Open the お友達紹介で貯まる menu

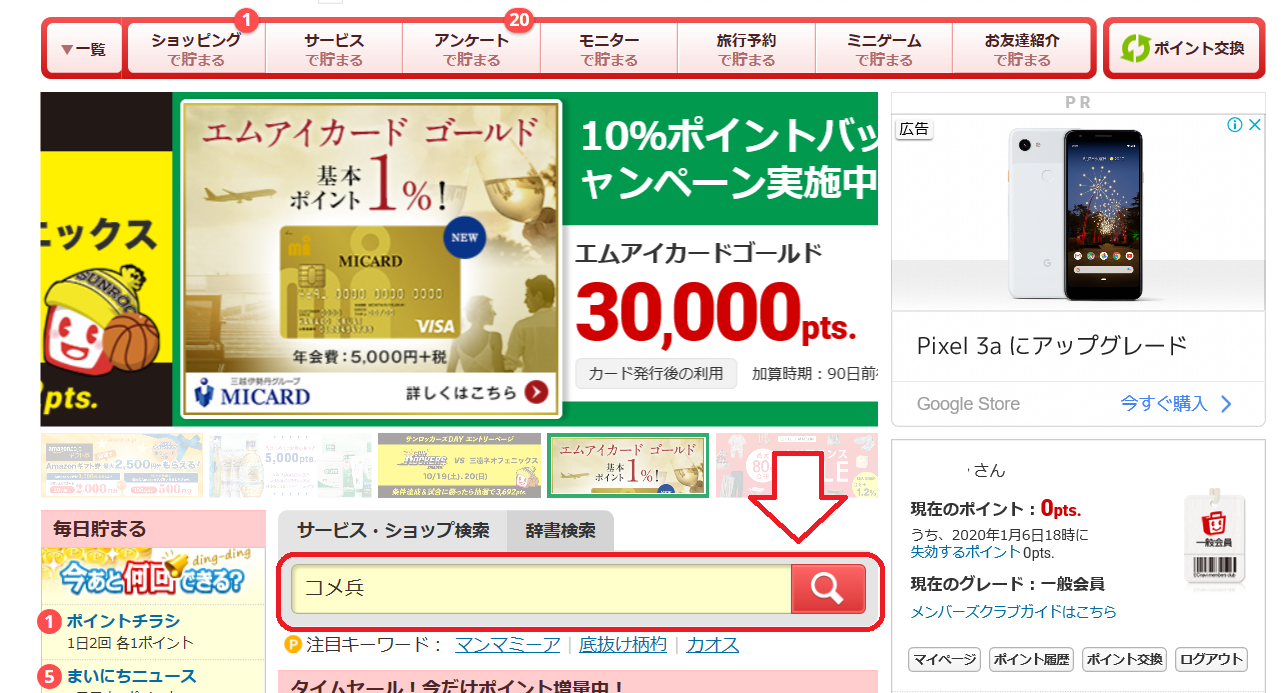tap(1022, 48)
